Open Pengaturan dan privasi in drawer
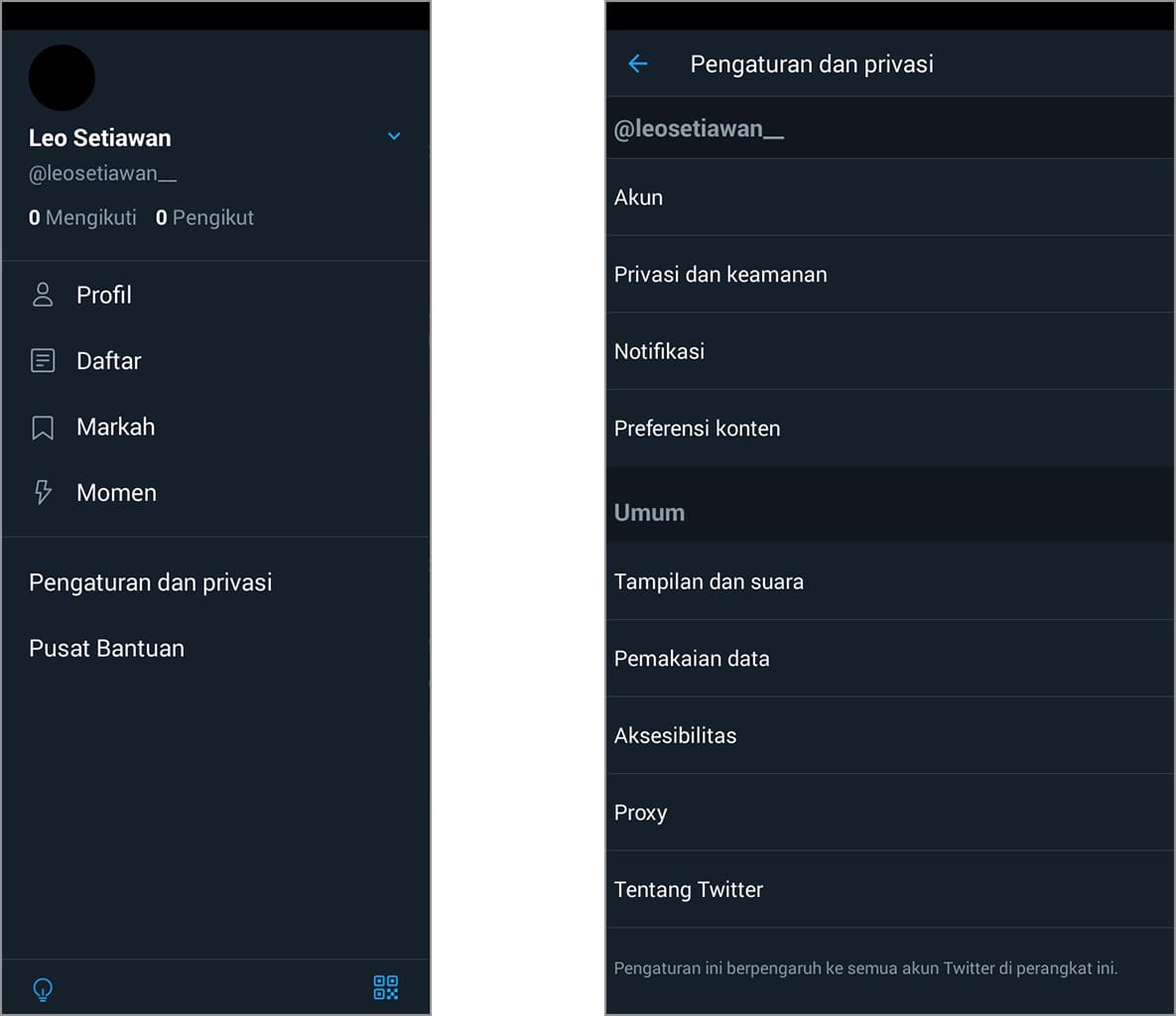Image resolution: width=1176 pixels, height=1016 pixels. 151,582
